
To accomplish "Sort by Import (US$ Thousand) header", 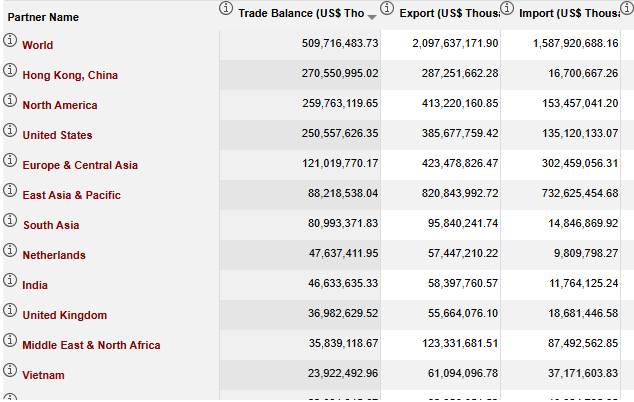I will click(x=569, y=13).
